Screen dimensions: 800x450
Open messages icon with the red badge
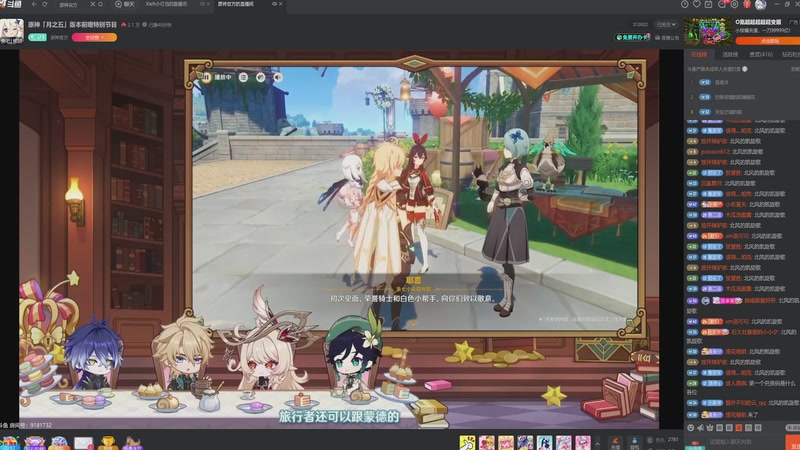(x=722, y=4)
